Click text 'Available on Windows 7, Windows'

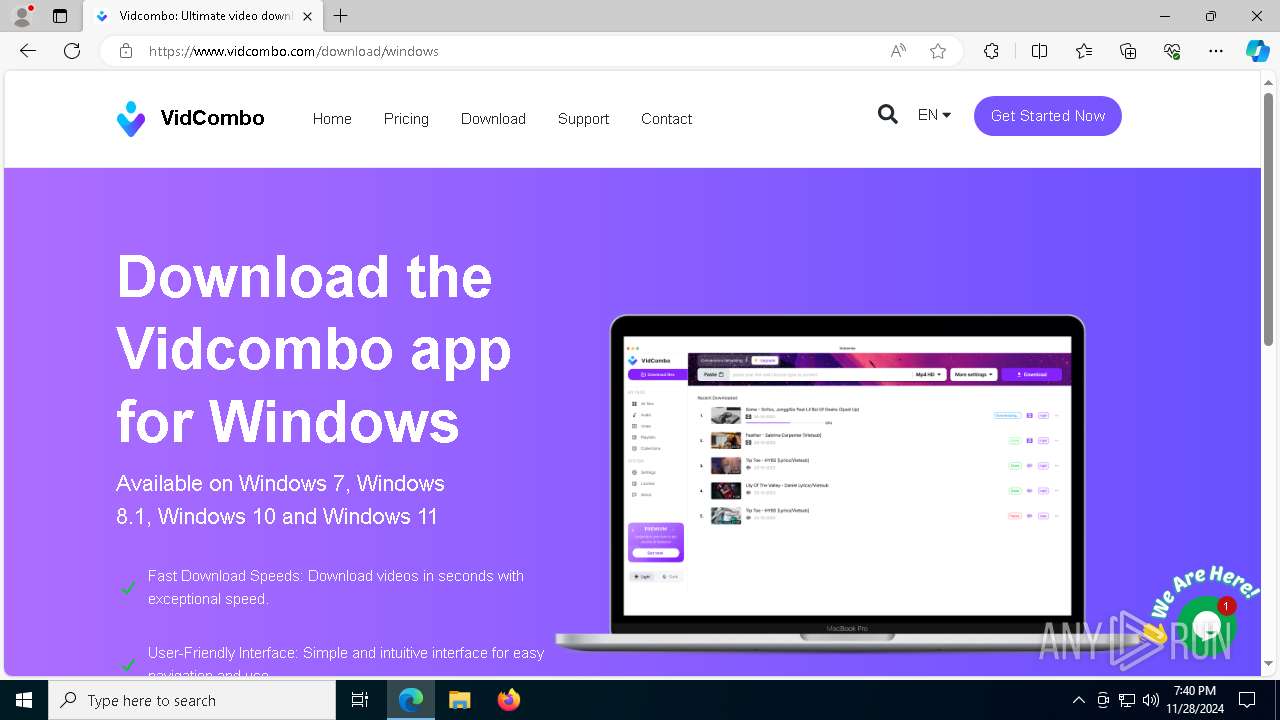pyautogui.click(x=281, y=484)
